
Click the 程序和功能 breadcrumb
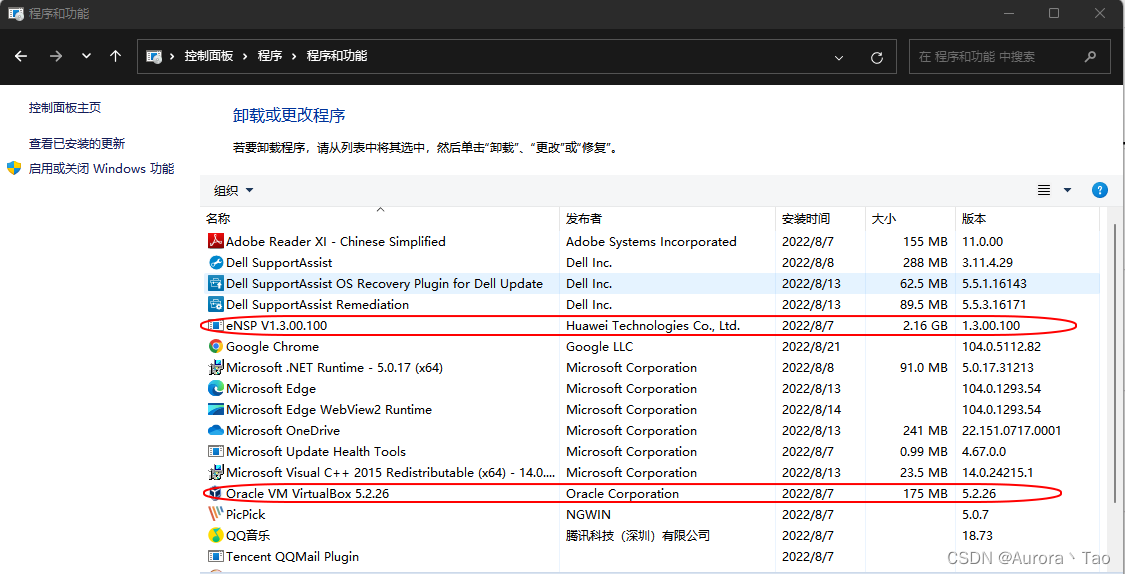[x=337, y=56]
